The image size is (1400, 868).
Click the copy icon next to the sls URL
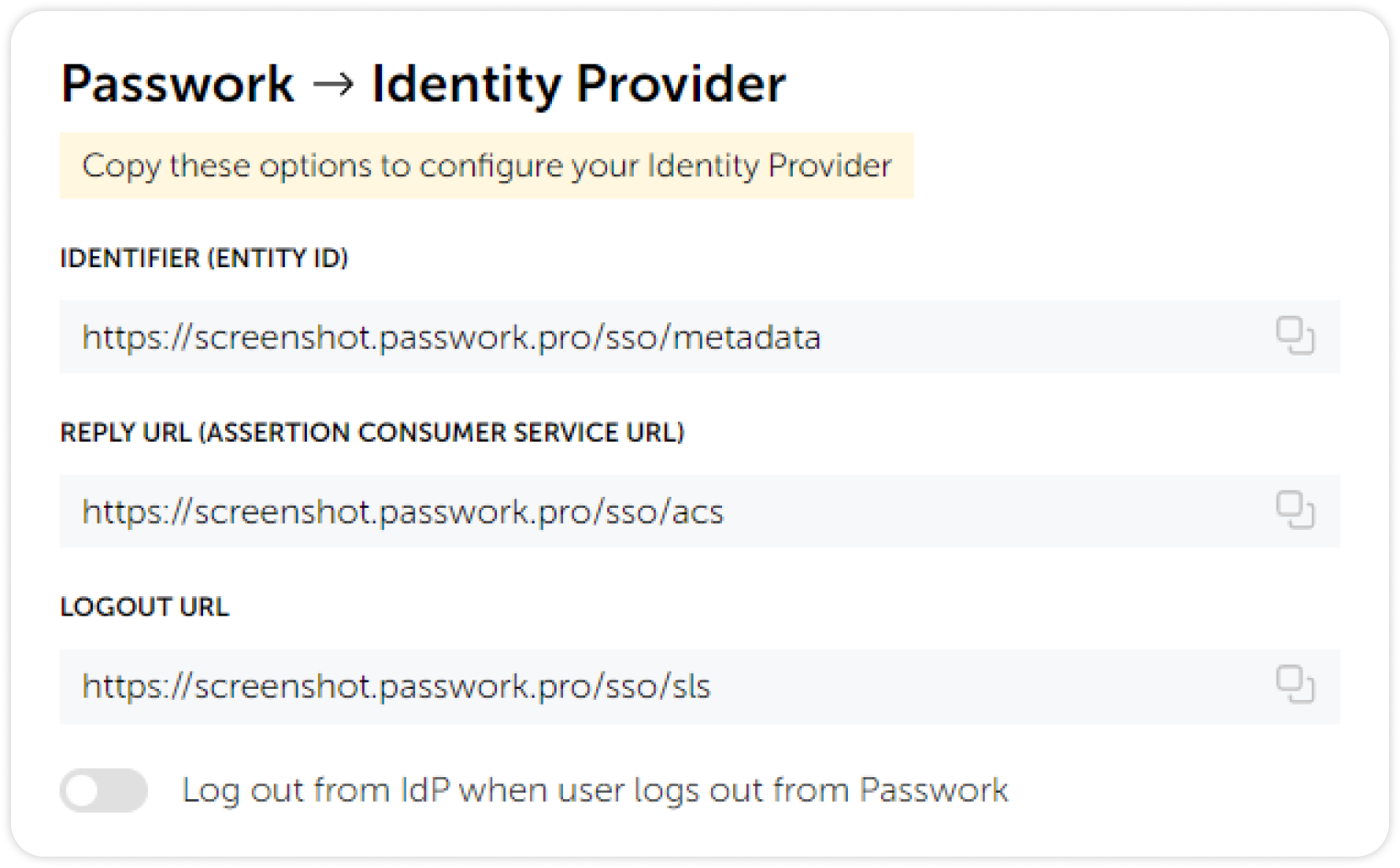point(1295,686)
